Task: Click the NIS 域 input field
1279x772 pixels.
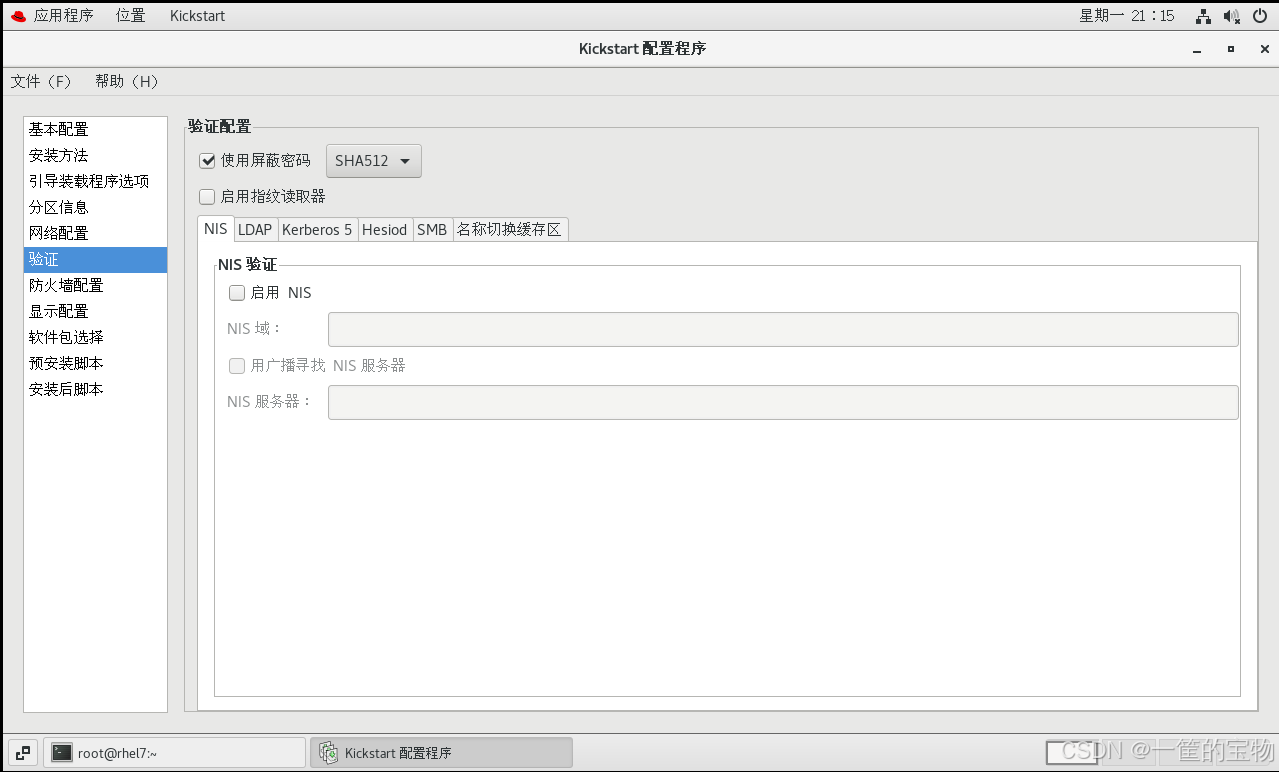Action: 783,329
